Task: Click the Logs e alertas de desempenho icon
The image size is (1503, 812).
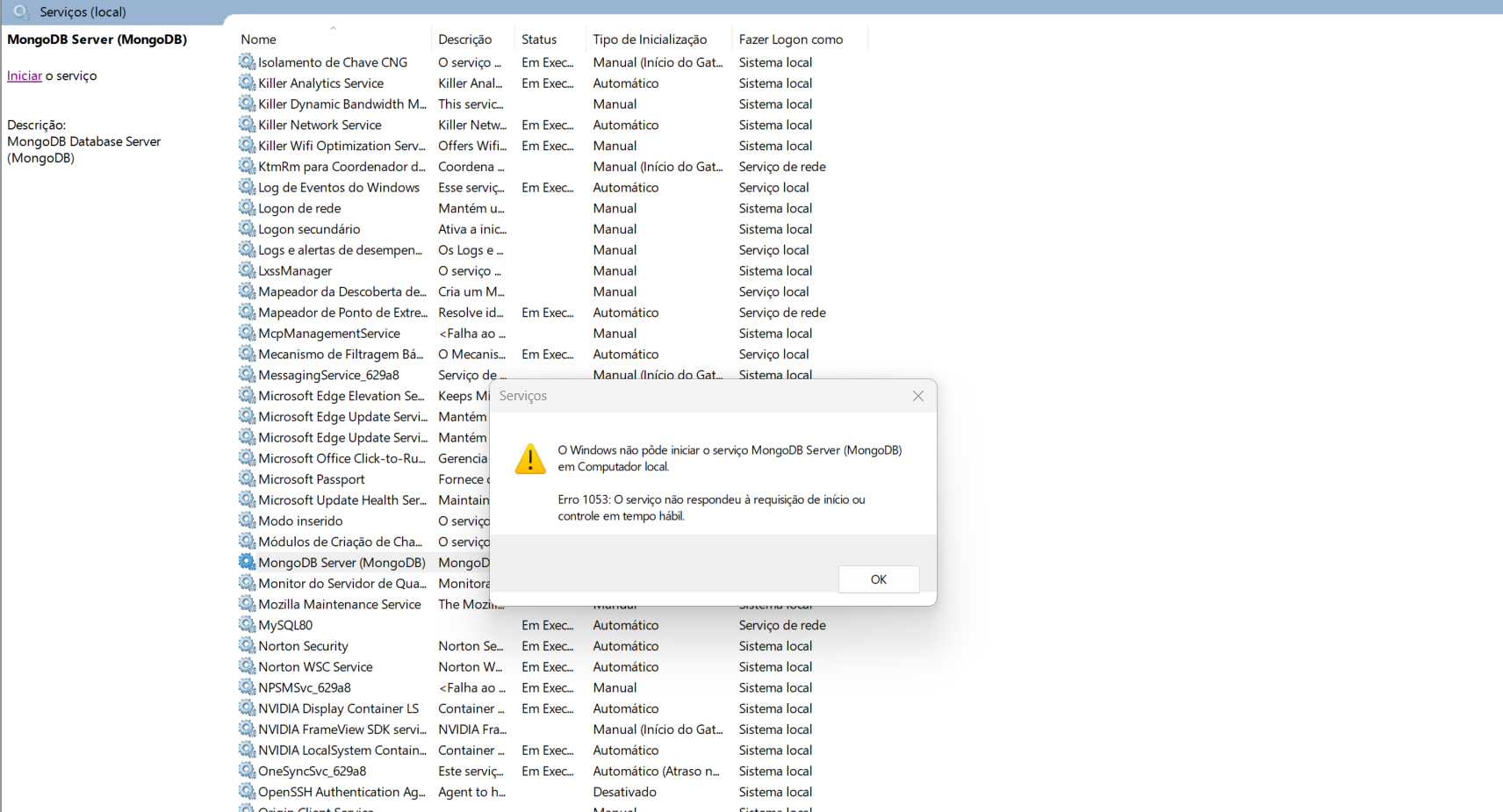Action: 247,249
